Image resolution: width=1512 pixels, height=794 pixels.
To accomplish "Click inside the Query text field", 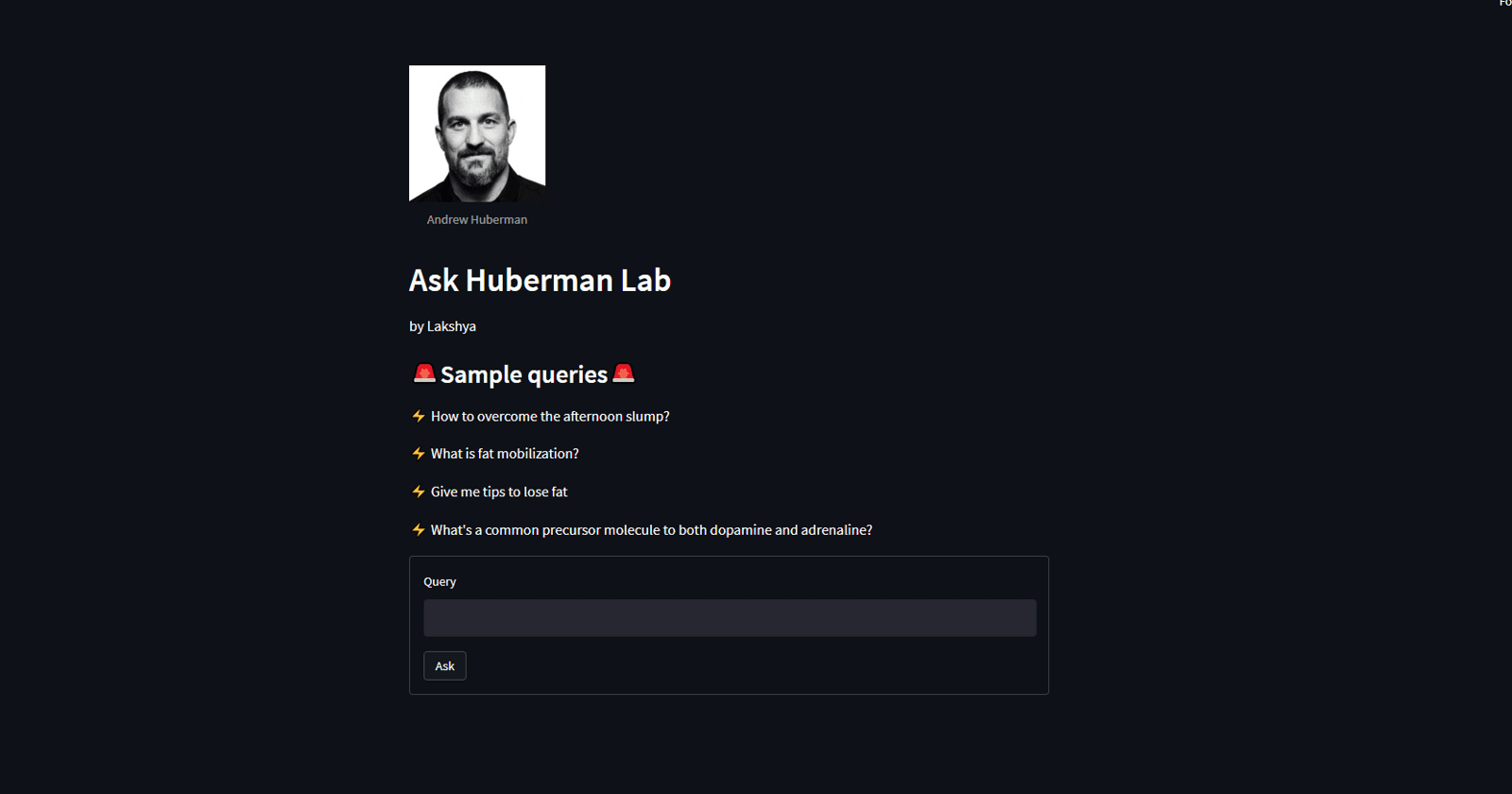I will coord(729,617).
